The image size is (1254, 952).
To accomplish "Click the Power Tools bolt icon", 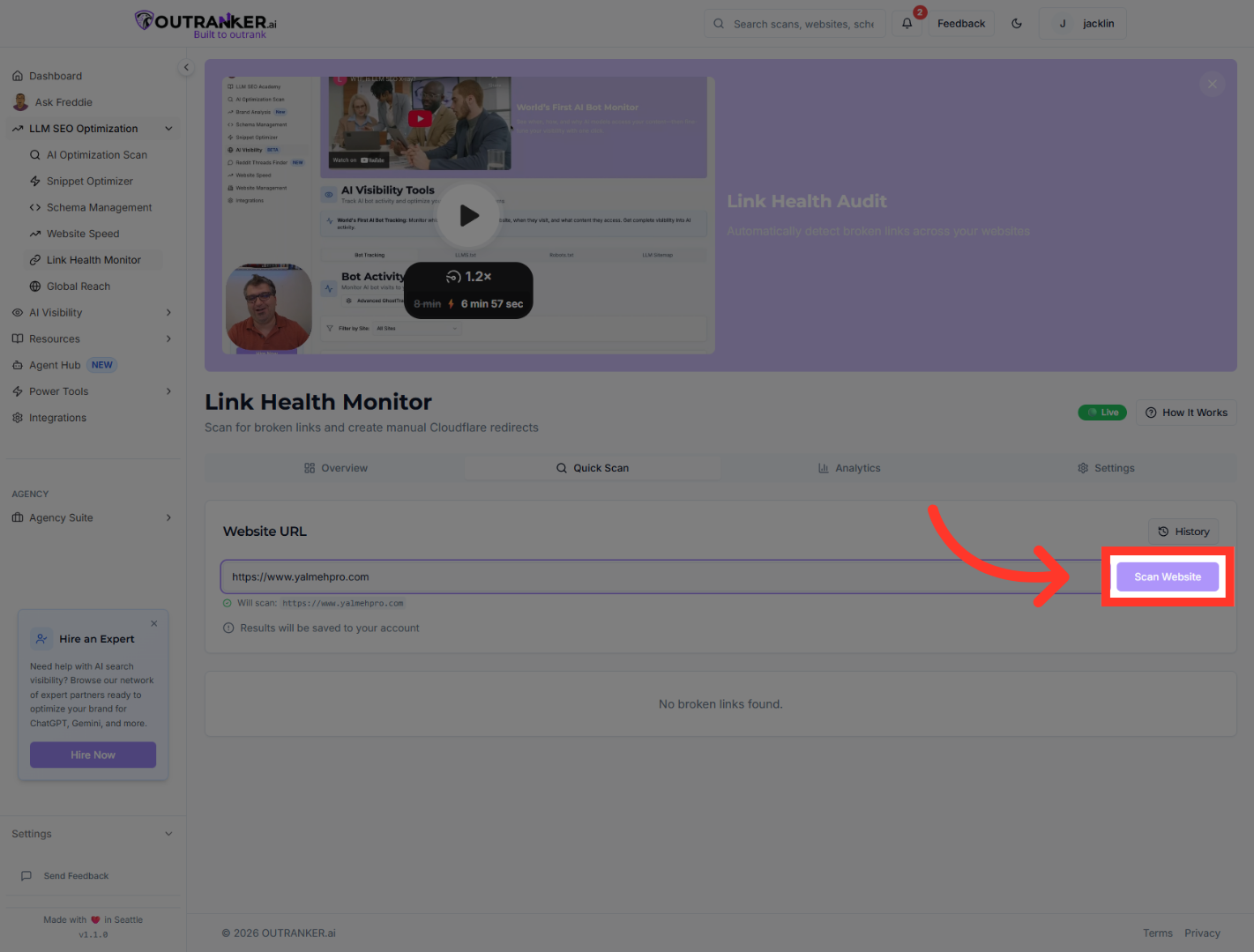I will click(x=18, y=391).
